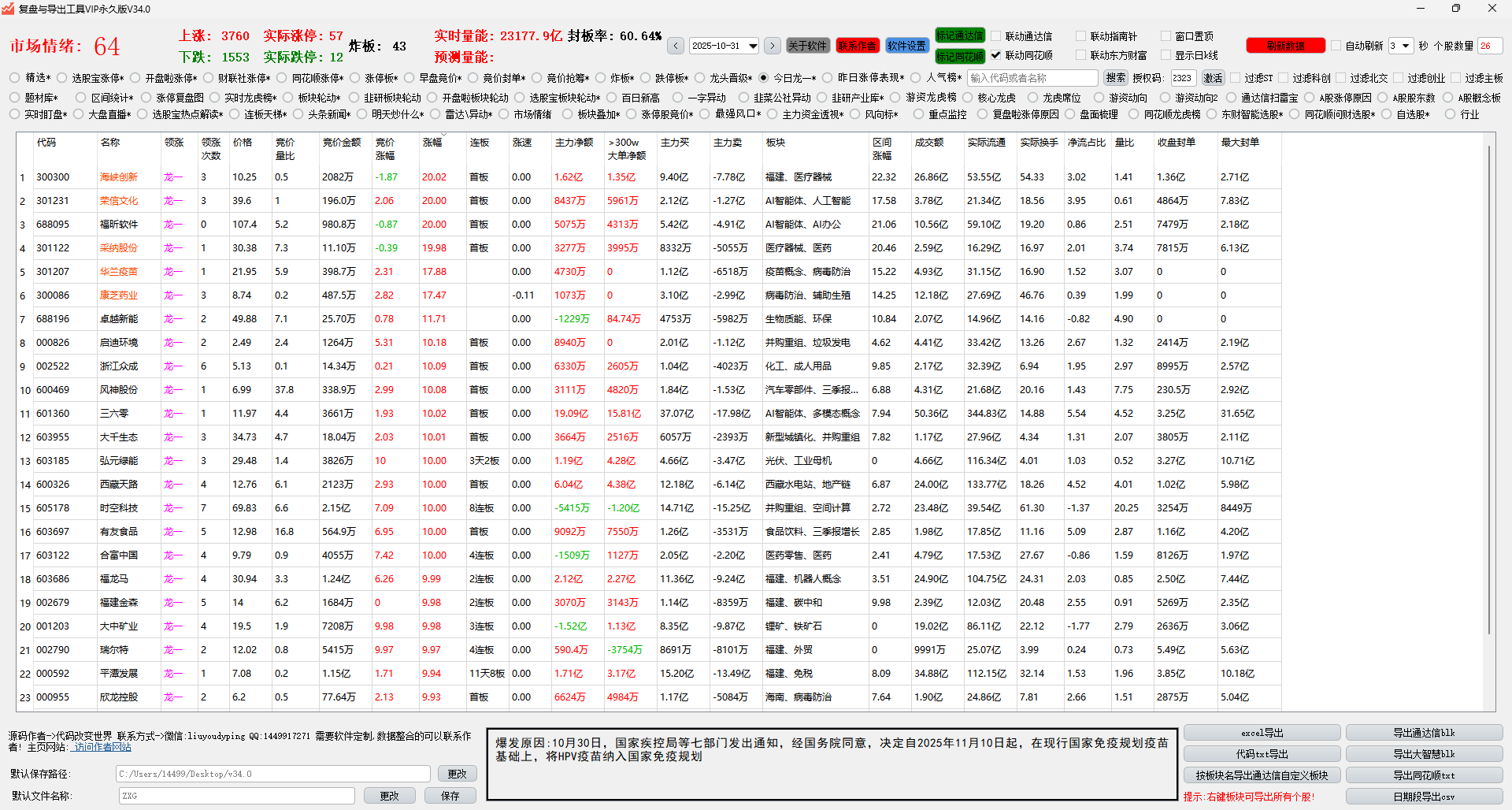Click the excel导出 export button

click(1262, 733)
